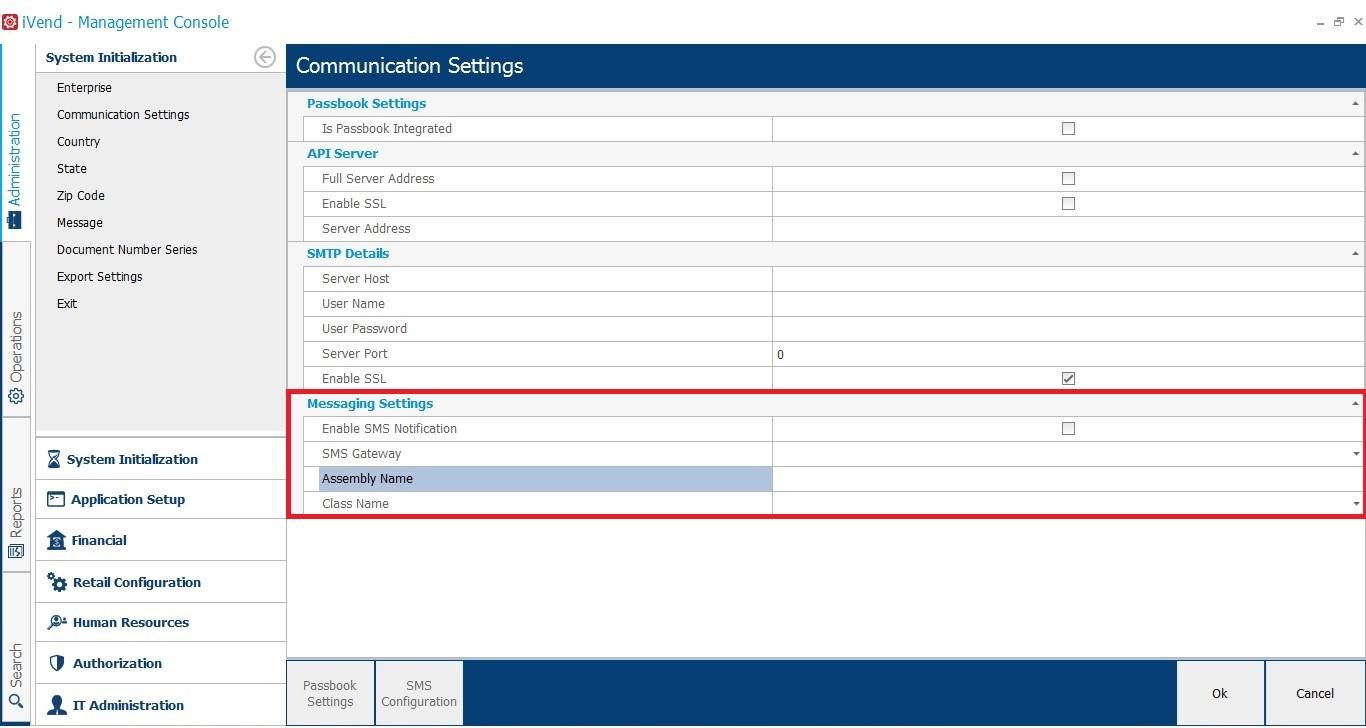Open the Class Name dropdown
This screenshot has height=728, width=1366.
(x=1356, y=504)
